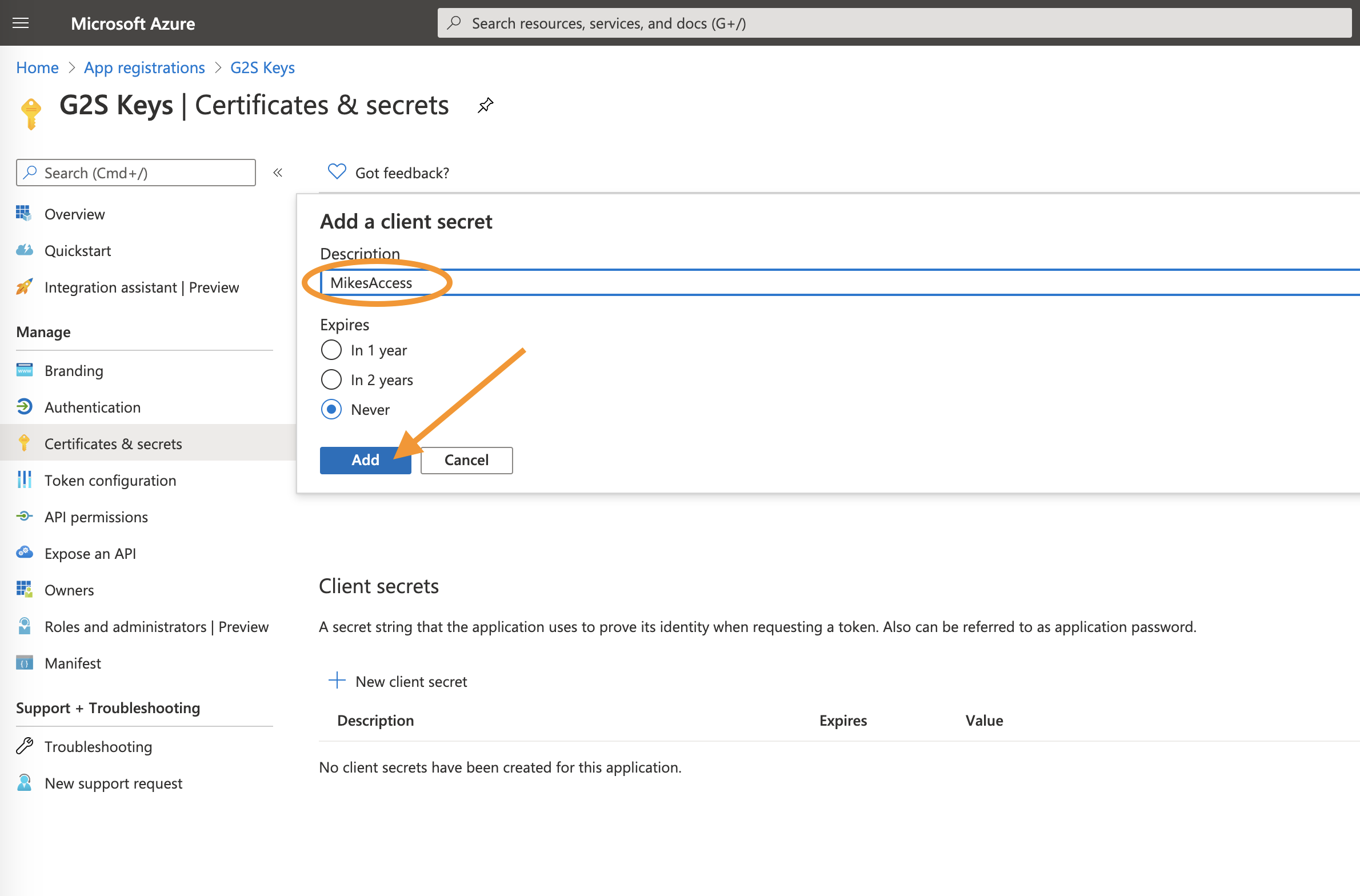Click the Authentication arrow icon
Screen dimensions: 1360x896
pyautogui.click(x=24, y=406)
